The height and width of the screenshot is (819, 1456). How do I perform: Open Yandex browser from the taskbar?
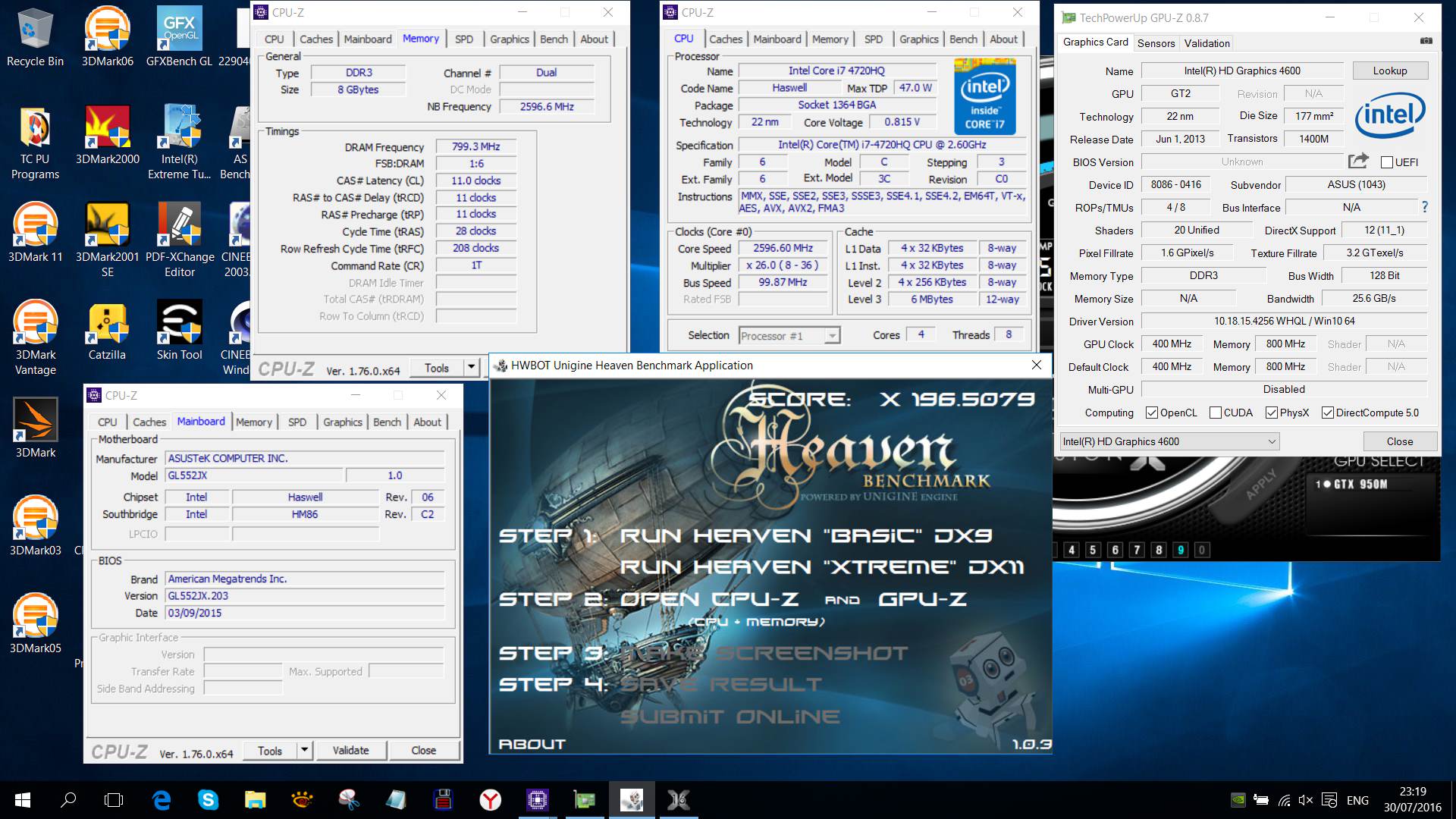point(491,800)
